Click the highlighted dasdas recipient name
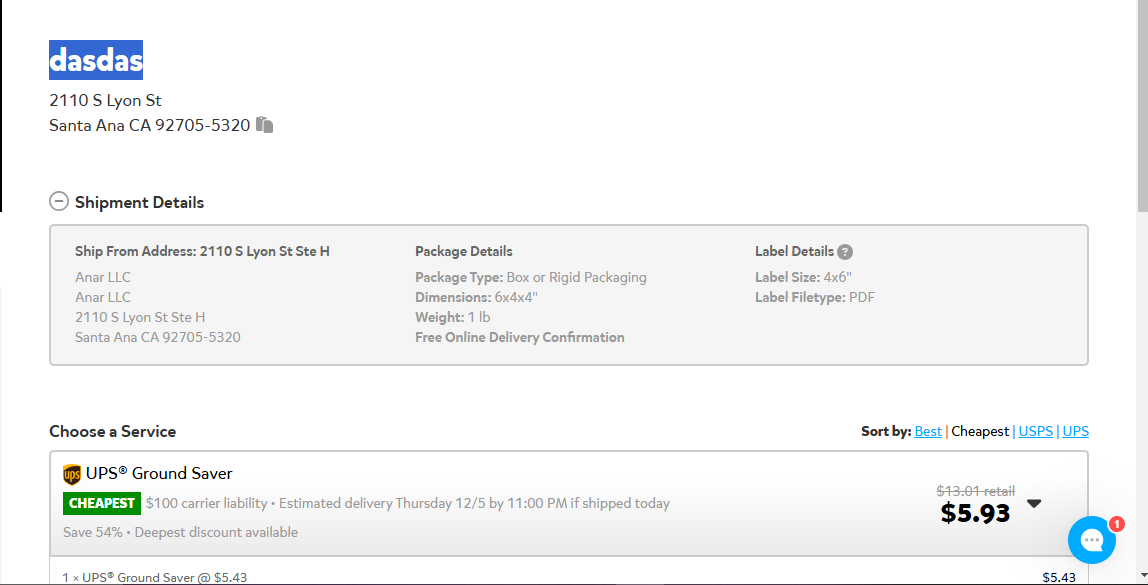This screenshot has width=1148, height=585. (96, 60)
